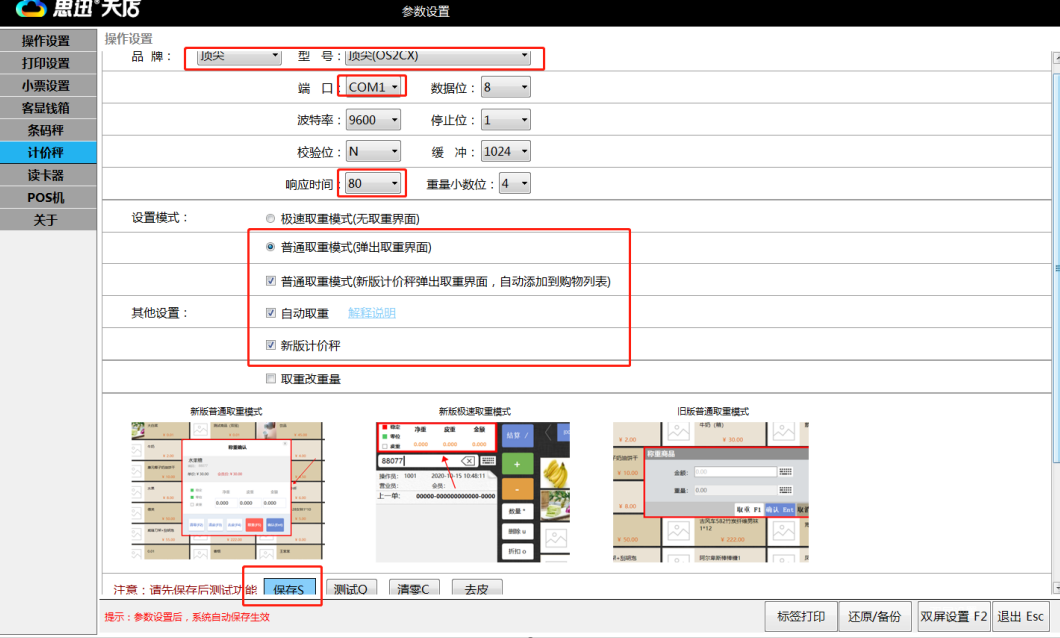
Task: Click the 还原/备份 button
Action: (875, 616)
